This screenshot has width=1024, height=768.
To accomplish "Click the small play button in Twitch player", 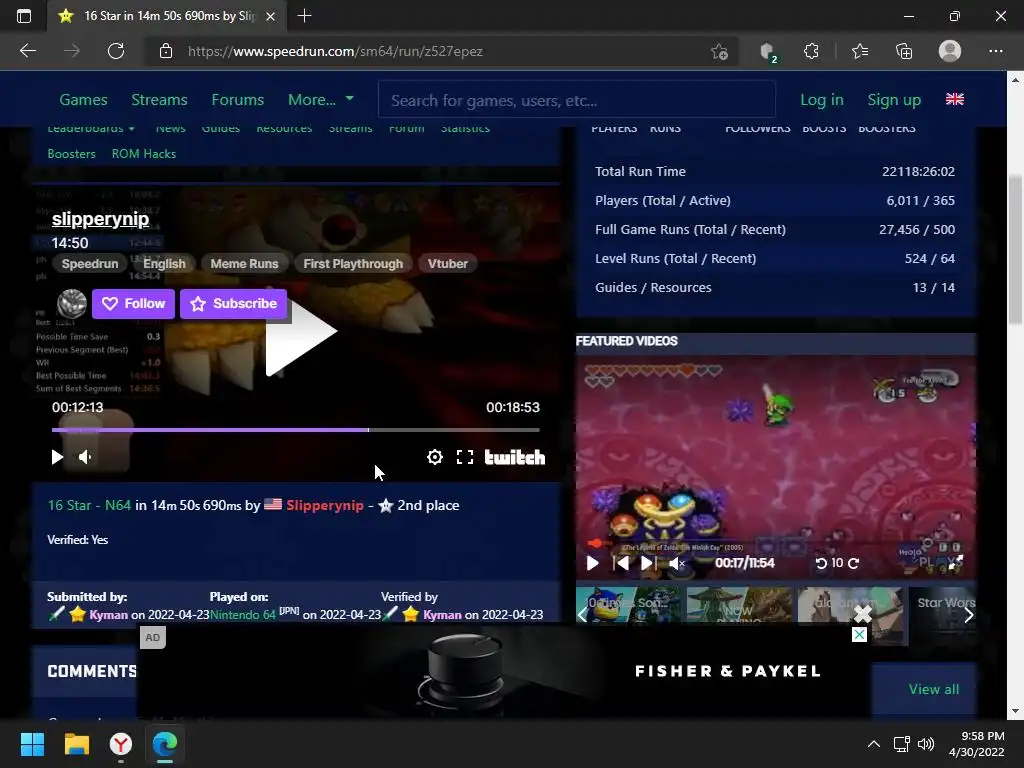I will [57, 457].
